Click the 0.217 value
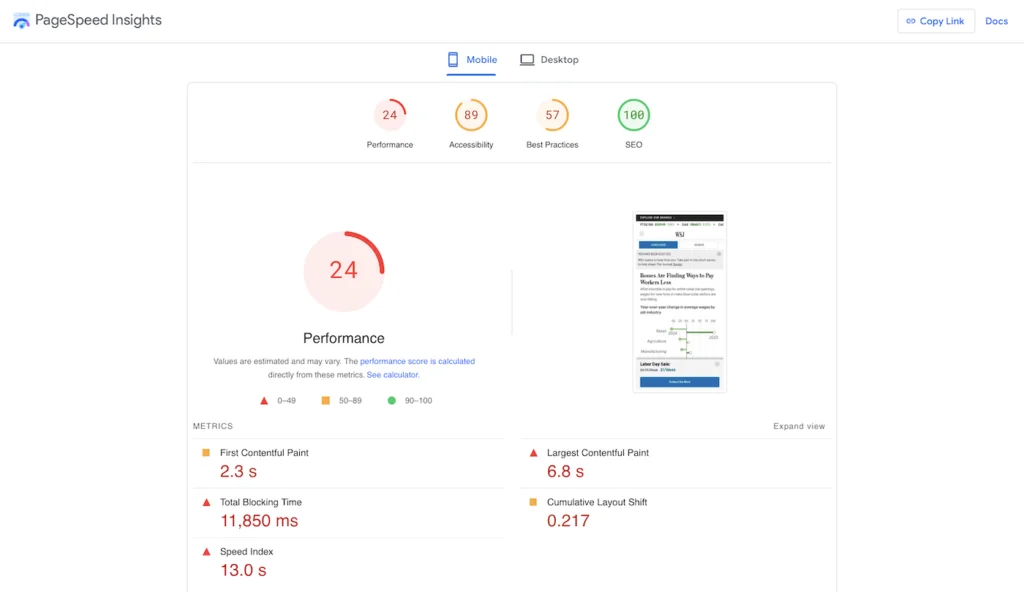This screenshot has width=1024, height=592. 568,521
